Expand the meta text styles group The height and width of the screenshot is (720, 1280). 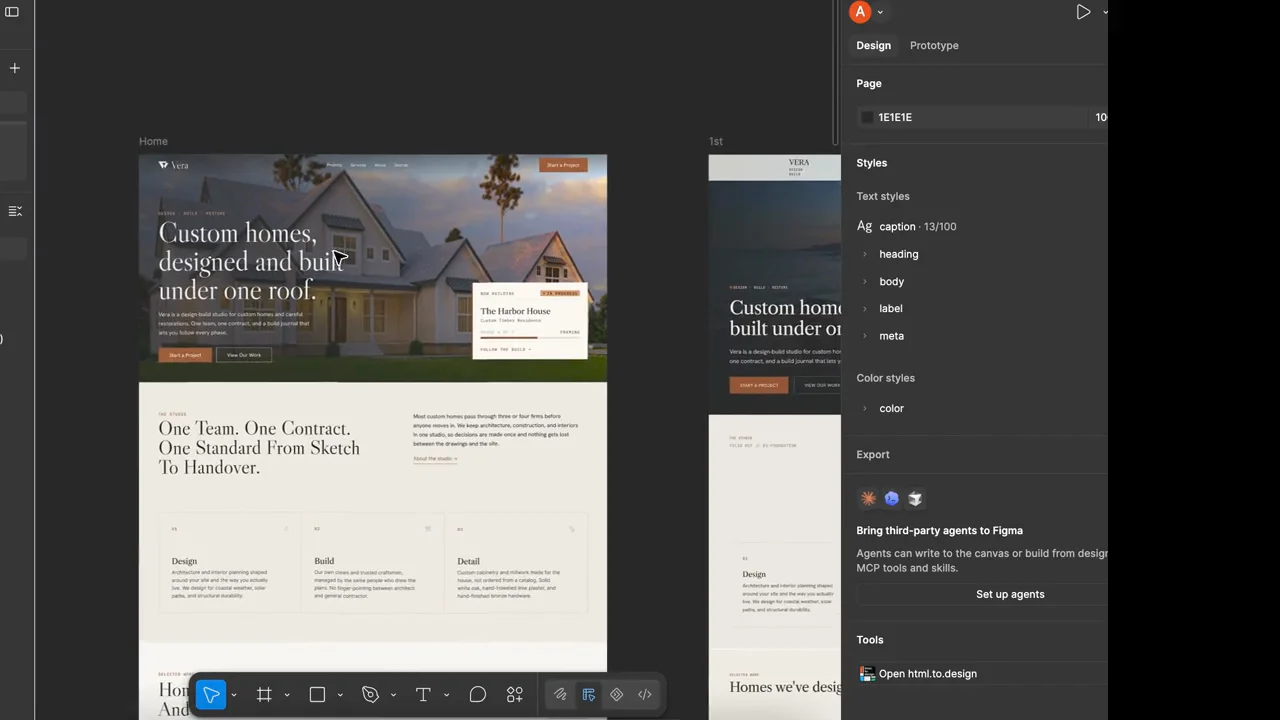[865, 336]
